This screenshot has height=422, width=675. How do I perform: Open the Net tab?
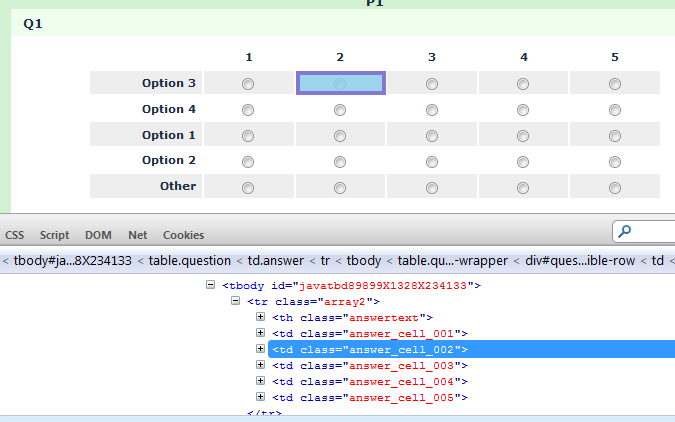coord(137,235)
